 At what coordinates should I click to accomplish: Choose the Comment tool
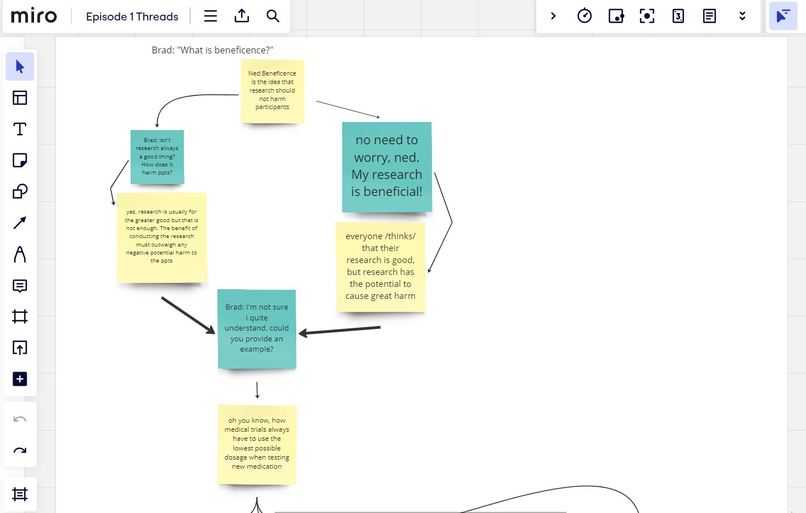(20, 286)
